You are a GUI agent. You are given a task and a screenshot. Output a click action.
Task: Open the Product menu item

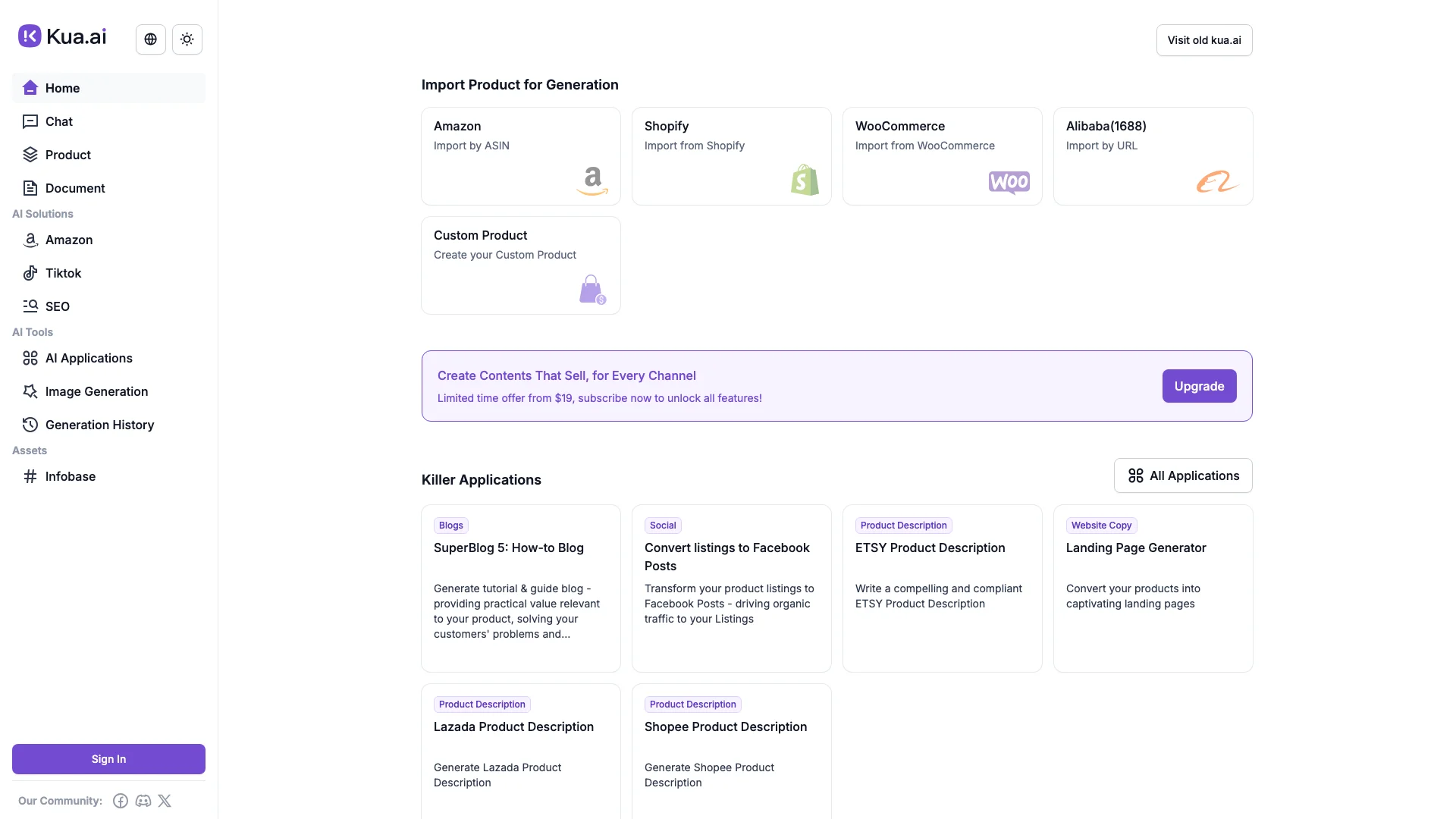click(x=108, y=155)
